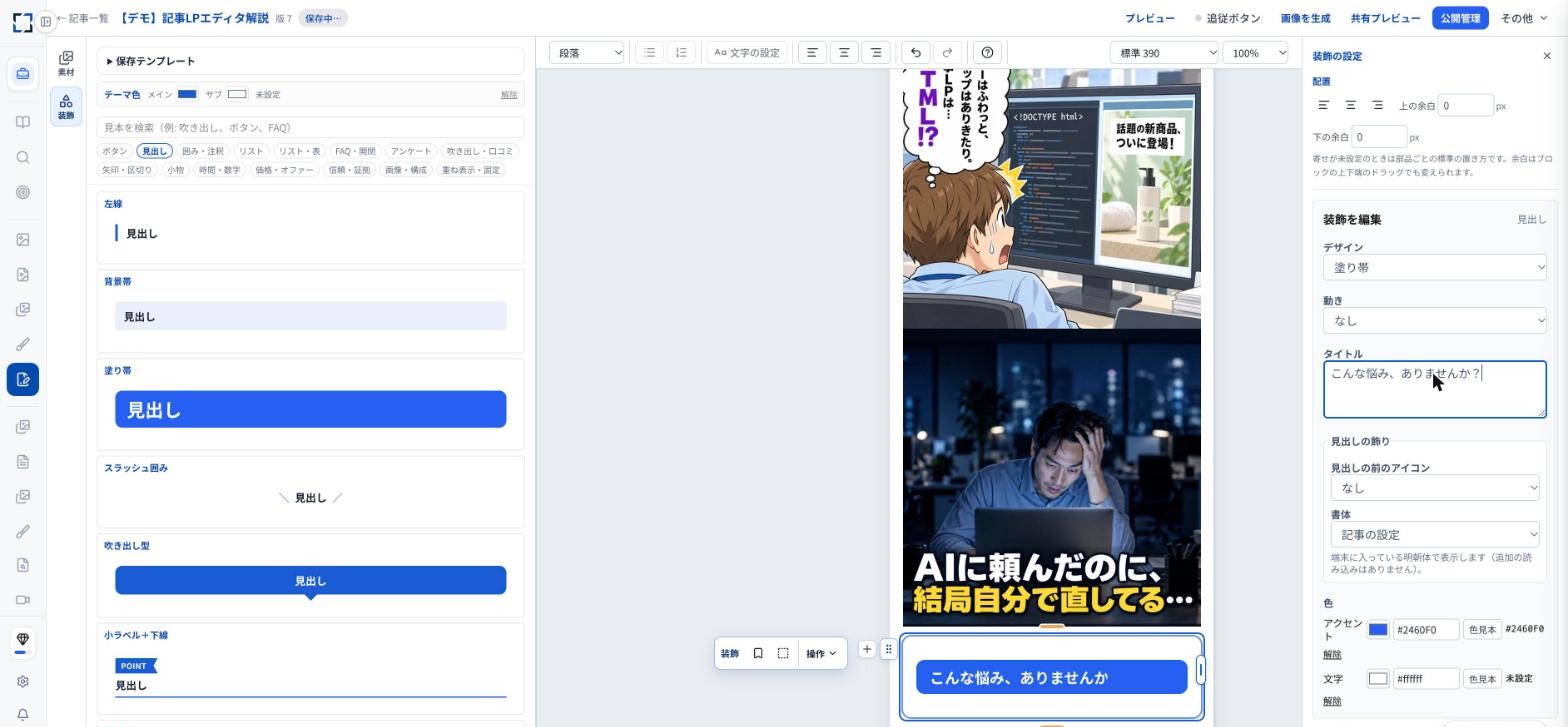The height and width of the screenshot is (727, 1568).
Task: Click the blue アクセント color swatch
Action: pyautogui.click(x=1378, y=630)
